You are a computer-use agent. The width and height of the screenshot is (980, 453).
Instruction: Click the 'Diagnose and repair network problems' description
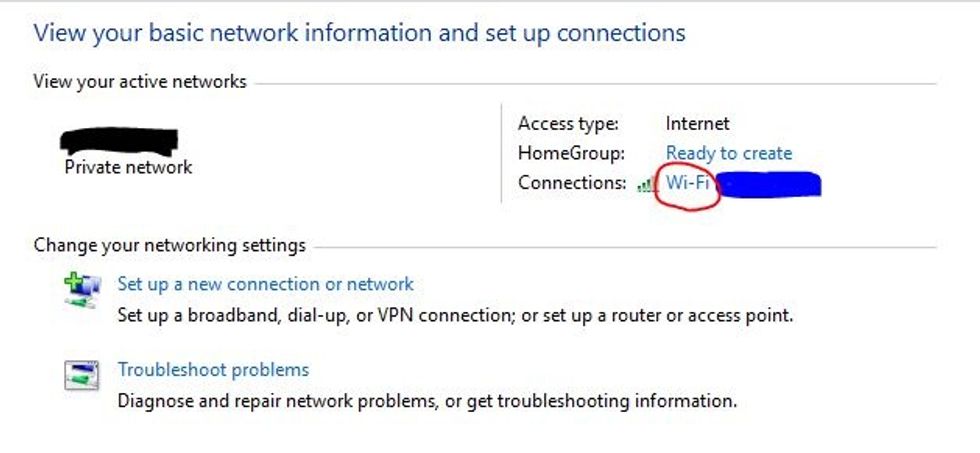point(427,401)
